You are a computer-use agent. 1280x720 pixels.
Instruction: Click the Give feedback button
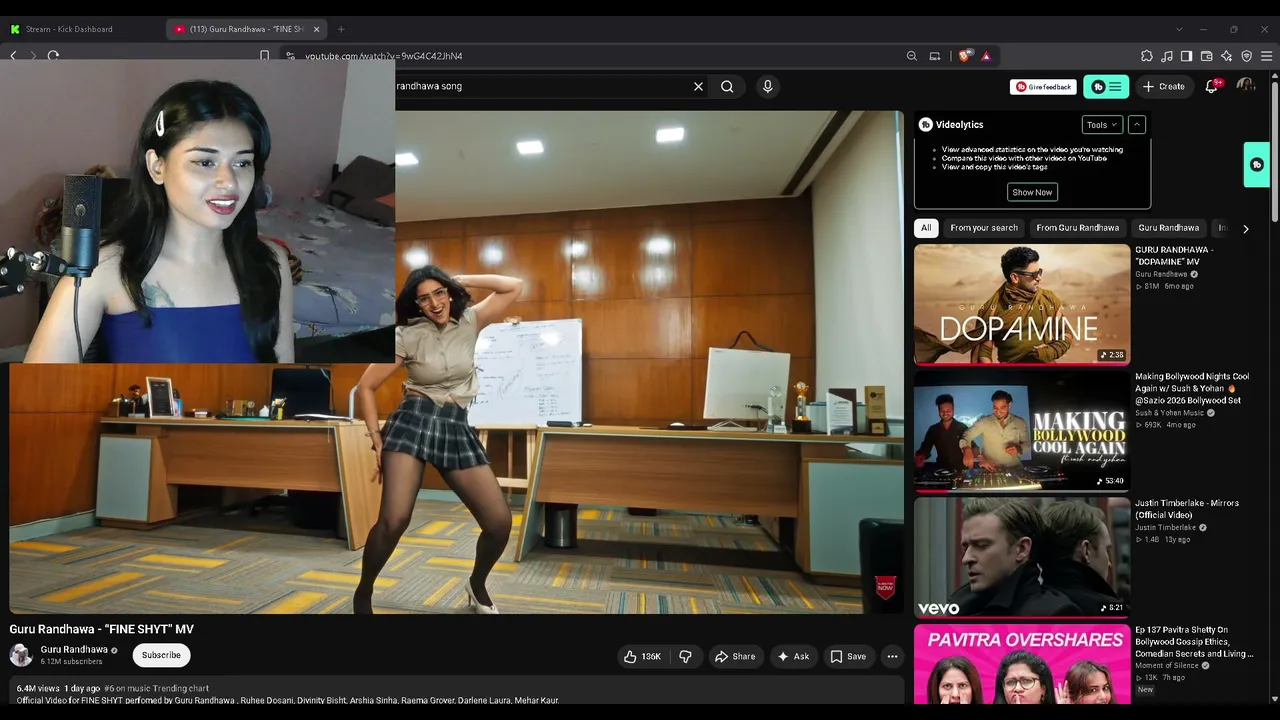coord(1043,87)
